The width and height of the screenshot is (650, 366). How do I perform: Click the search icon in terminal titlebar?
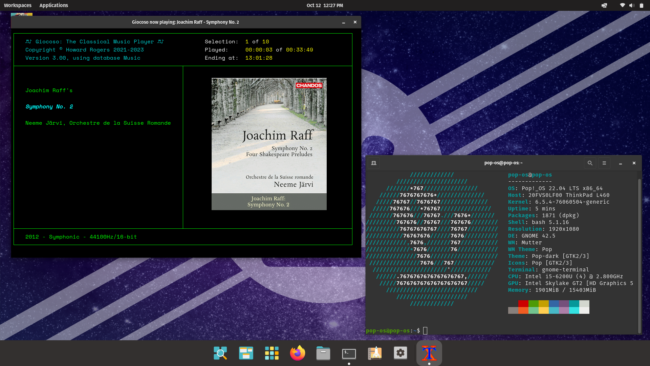(x=590, y=163)
